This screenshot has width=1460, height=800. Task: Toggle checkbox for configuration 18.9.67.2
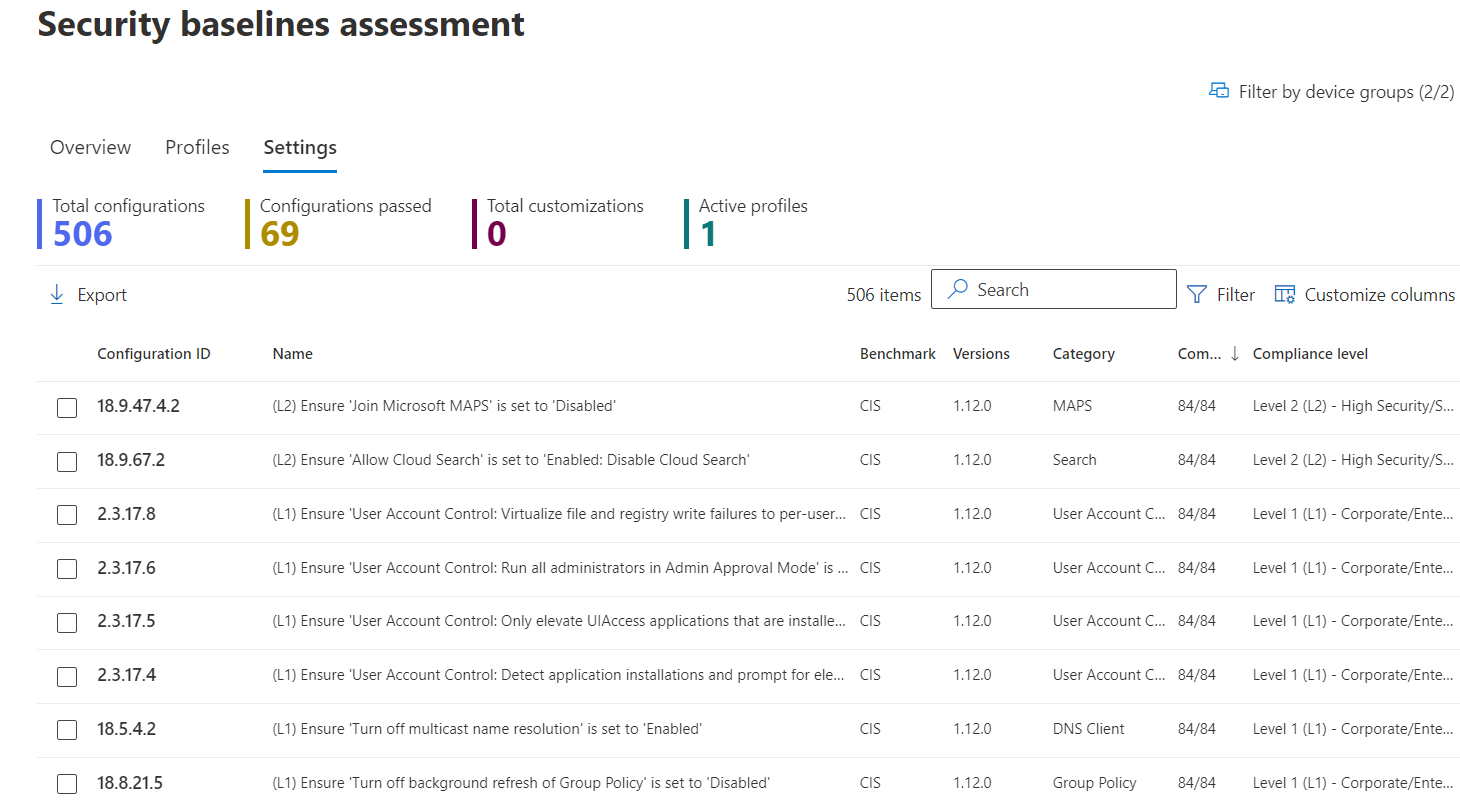tap(67, 461)
